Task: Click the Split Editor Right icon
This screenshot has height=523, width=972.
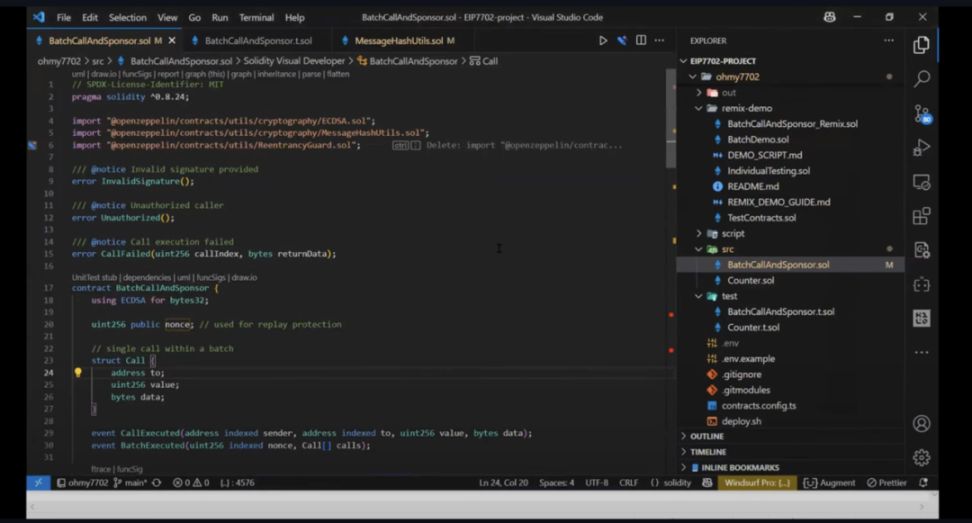Action: pos(641,40)
